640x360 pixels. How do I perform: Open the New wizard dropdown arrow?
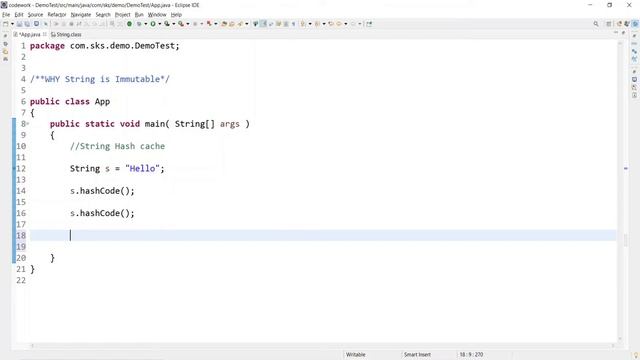pyautogui.click(x=12, y=24)
